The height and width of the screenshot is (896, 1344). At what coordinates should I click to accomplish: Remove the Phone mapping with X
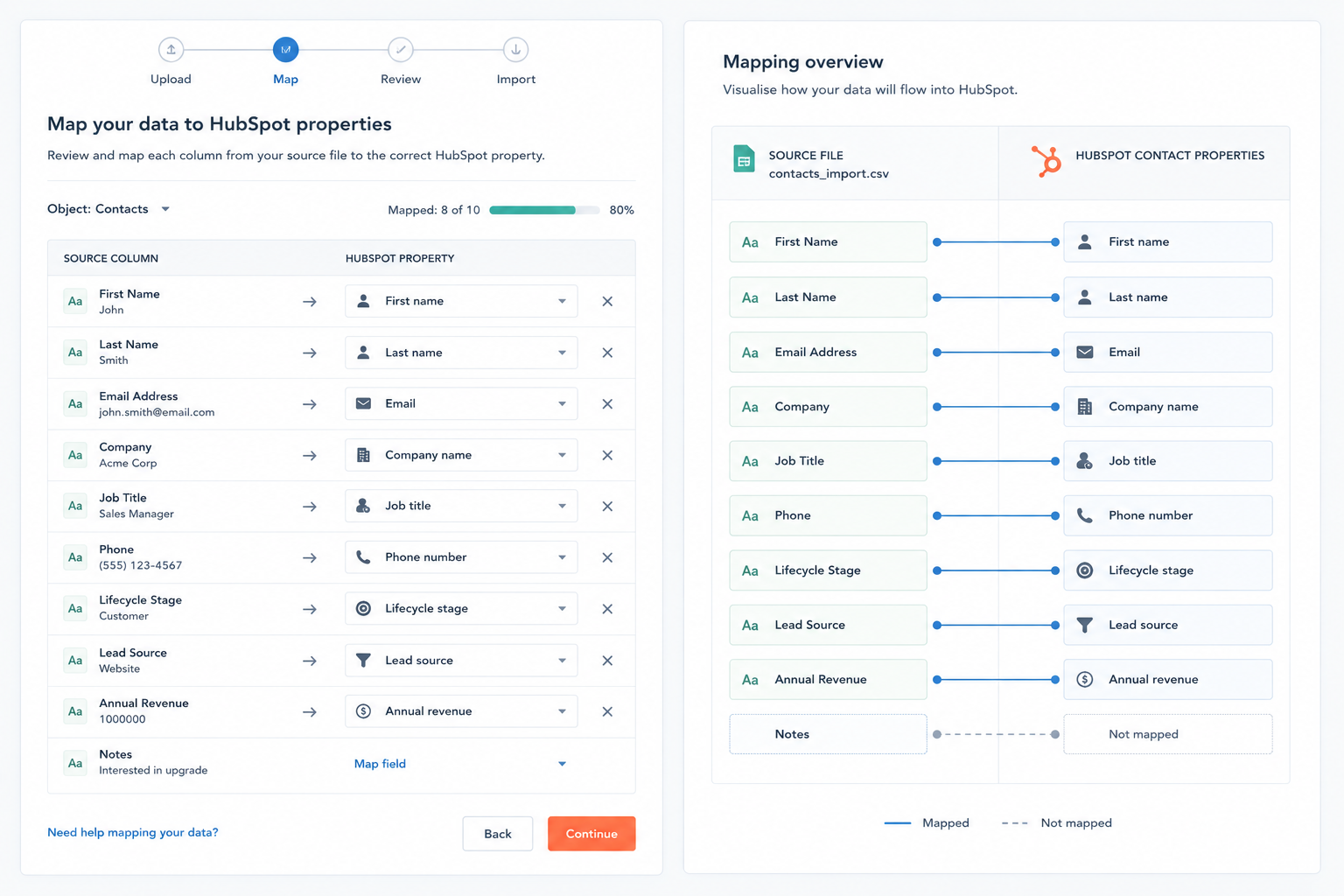click(607, 557)
